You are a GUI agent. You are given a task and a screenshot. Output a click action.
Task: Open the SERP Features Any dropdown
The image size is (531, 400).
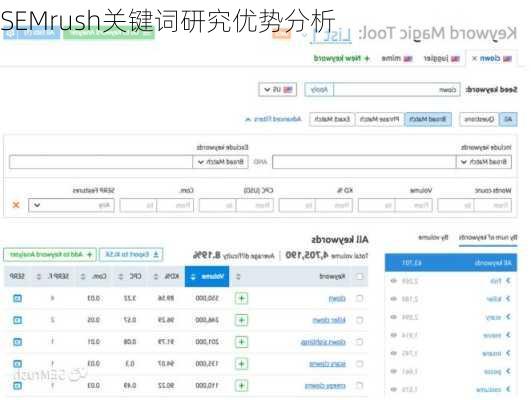click(x=71, y=205)
